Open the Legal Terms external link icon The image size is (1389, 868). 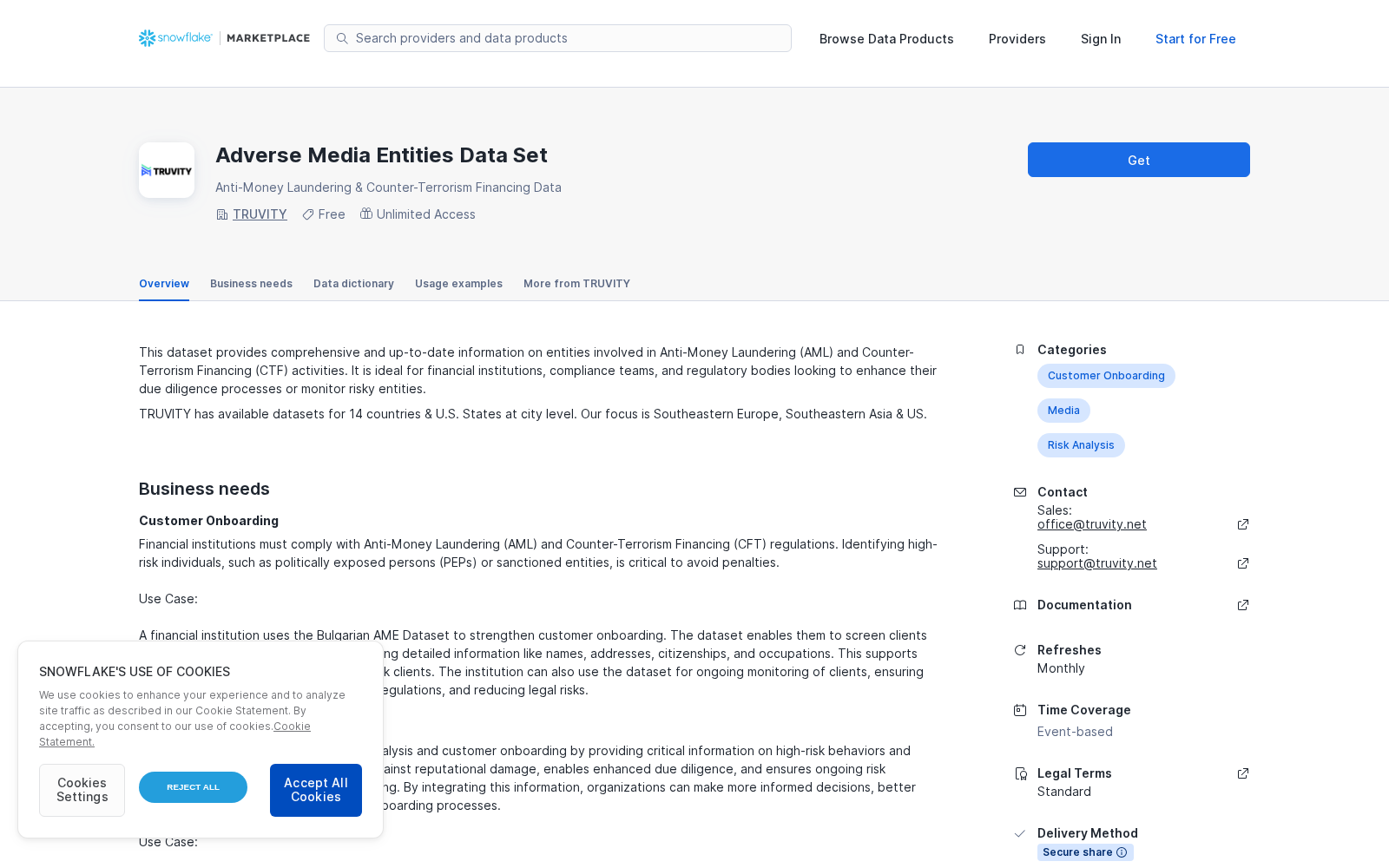click(1243, 773)
